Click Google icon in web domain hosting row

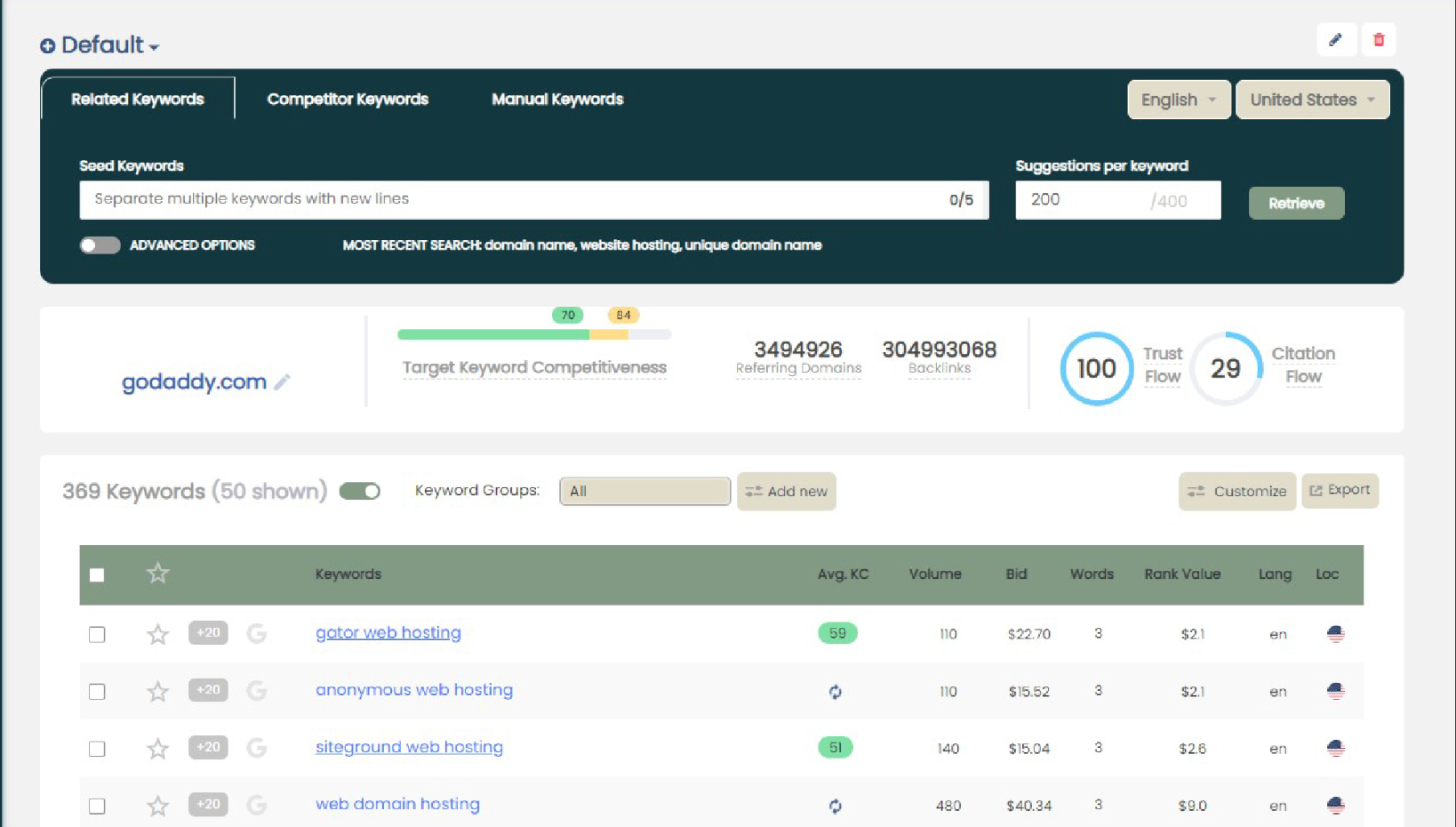tap(256, 805)
